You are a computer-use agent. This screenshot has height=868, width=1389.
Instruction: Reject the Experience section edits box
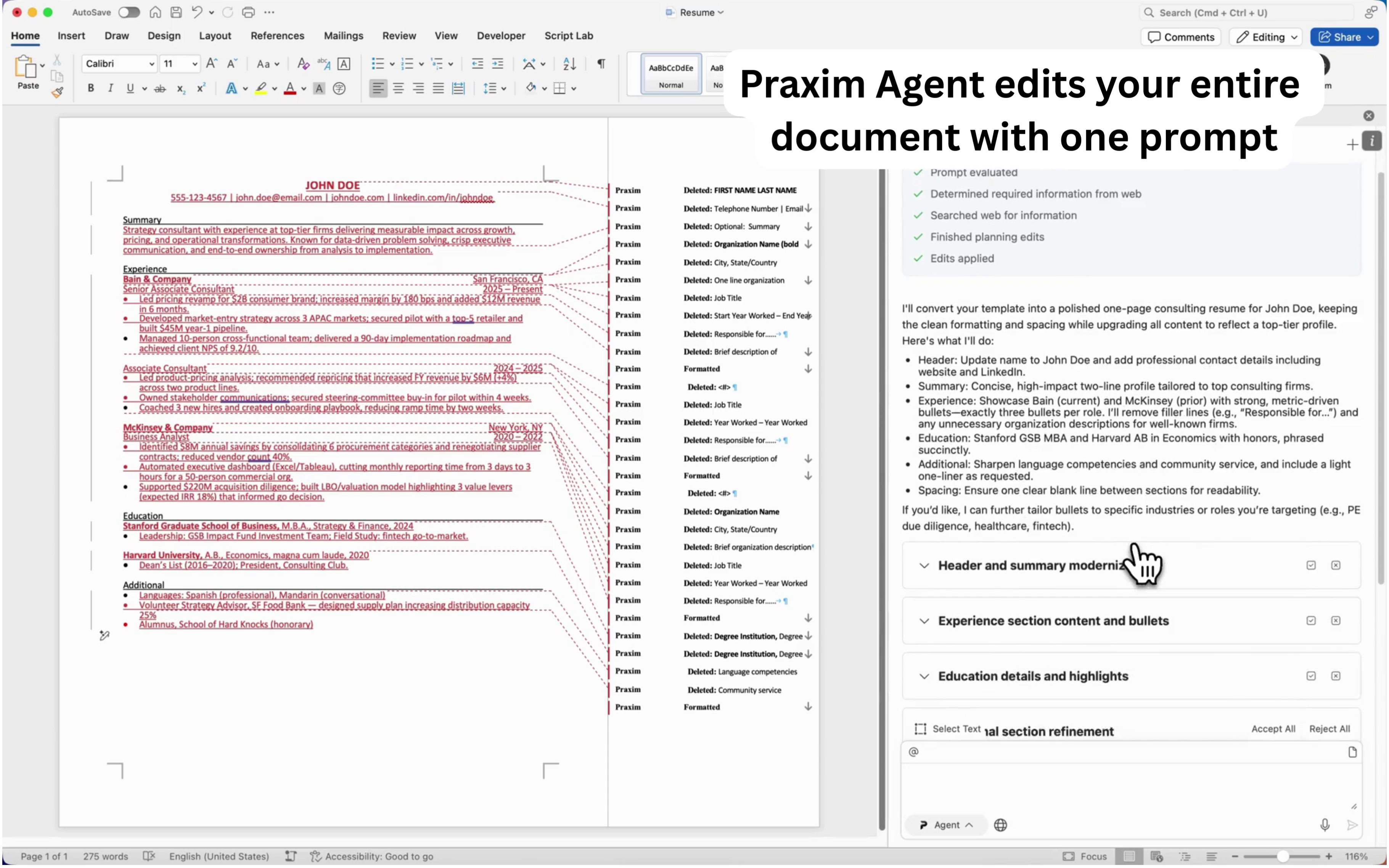1336,620
